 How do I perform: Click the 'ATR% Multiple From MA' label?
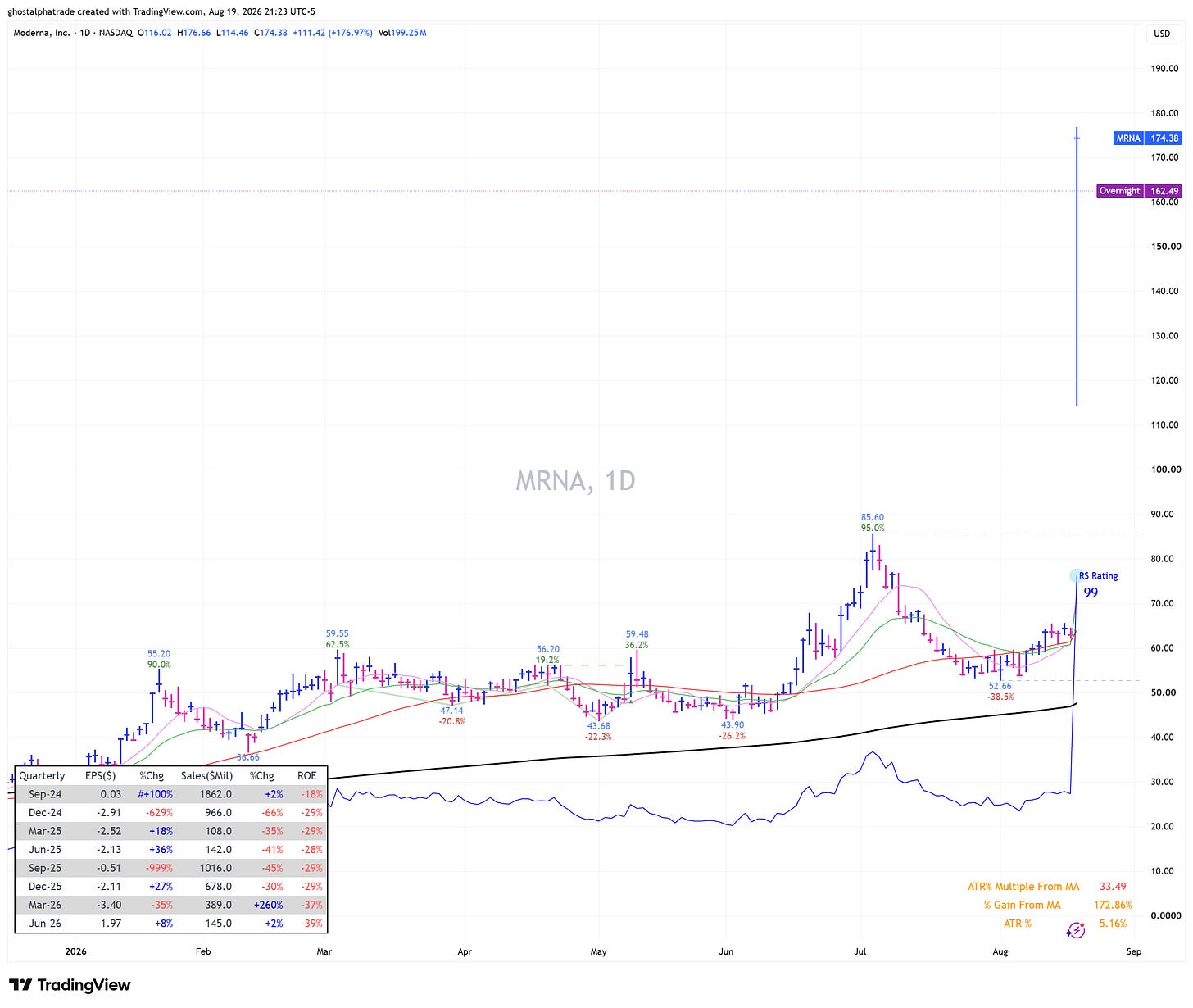coord(1023,887)
